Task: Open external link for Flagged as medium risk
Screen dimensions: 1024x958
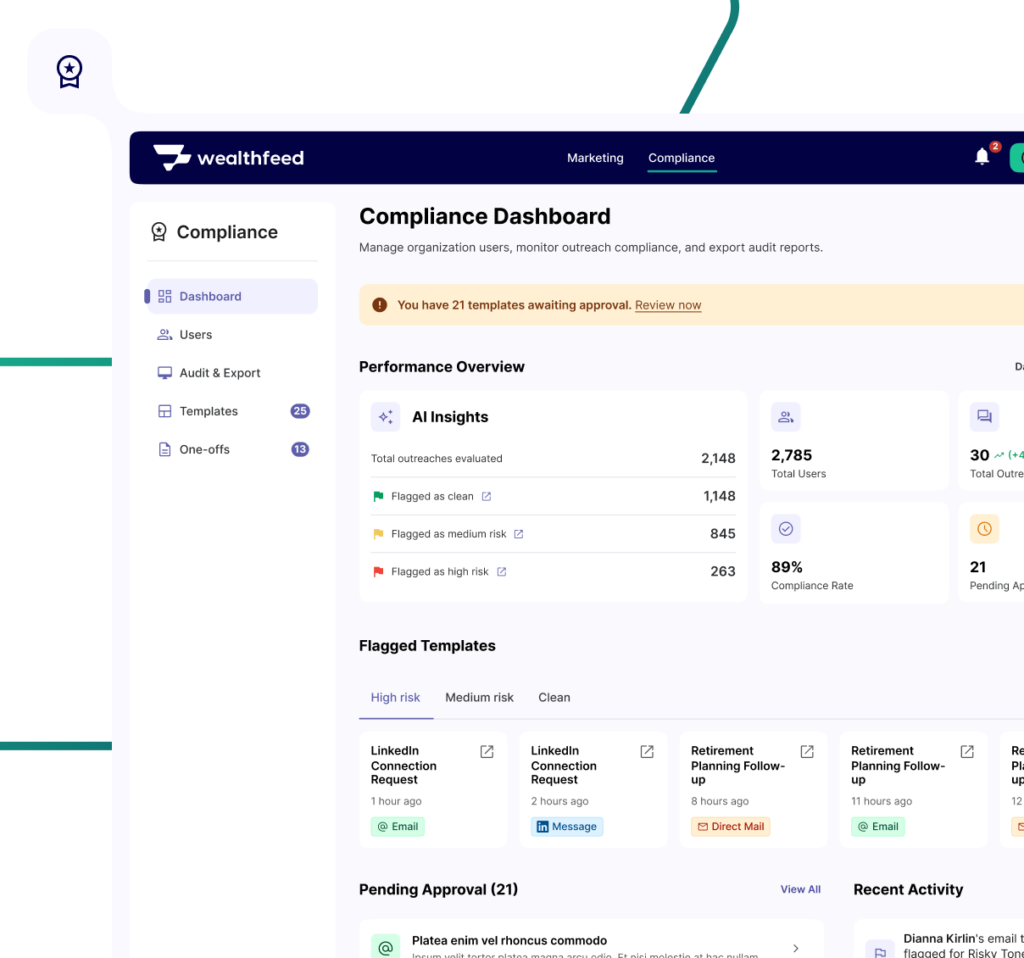Action: (518, 534)
